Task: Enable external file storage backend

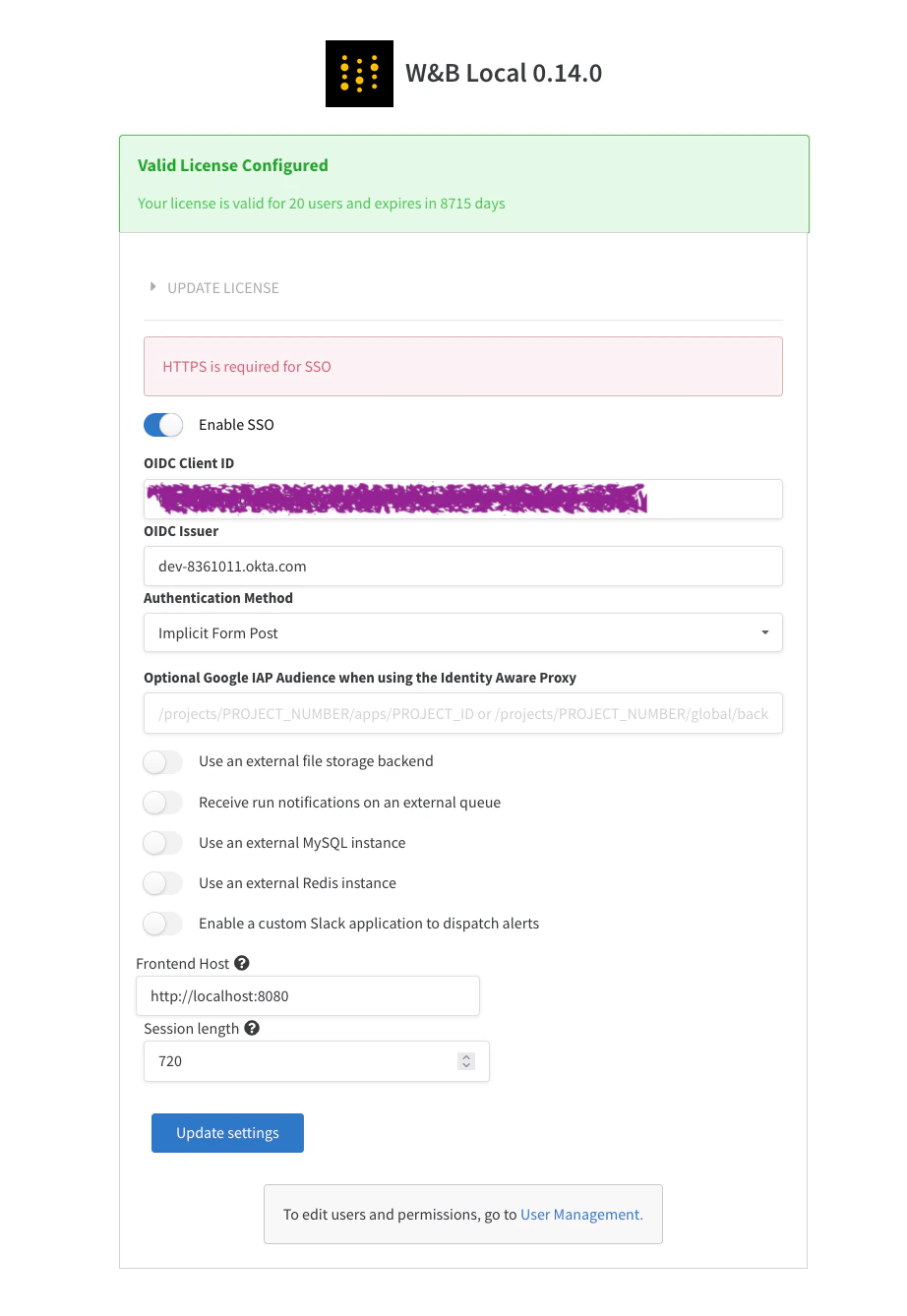Action: [x=162, y=761]
